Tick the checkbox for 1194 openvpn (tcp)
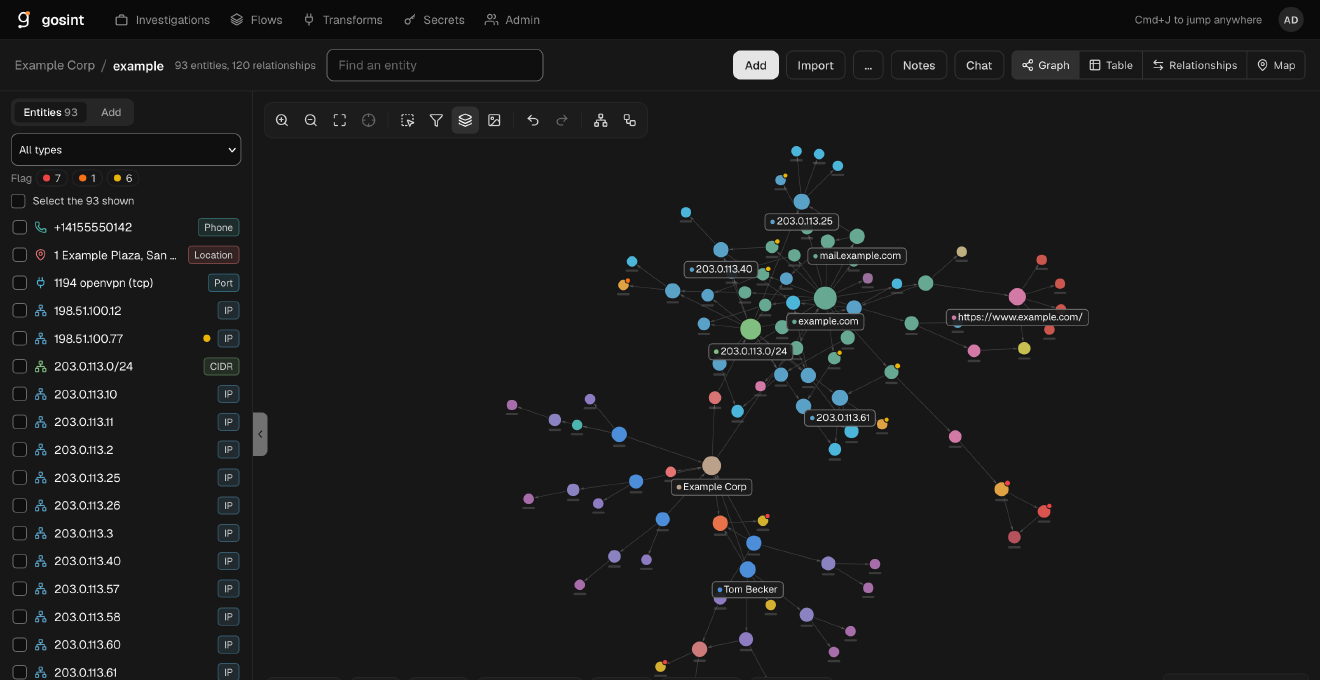 pyautogui.click(x=19, y=283)
